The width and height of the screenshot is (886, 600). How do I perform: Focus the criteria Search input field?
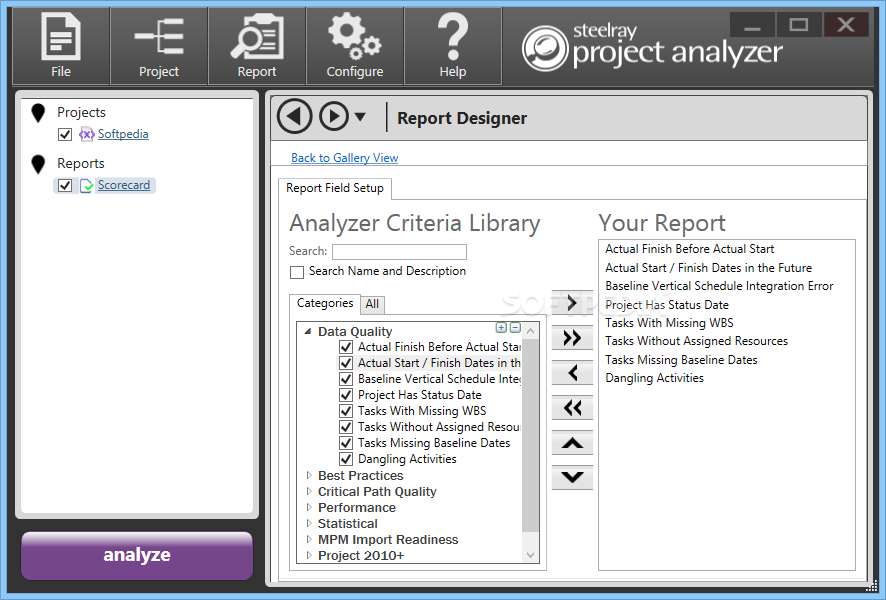[x=399, y=252]
